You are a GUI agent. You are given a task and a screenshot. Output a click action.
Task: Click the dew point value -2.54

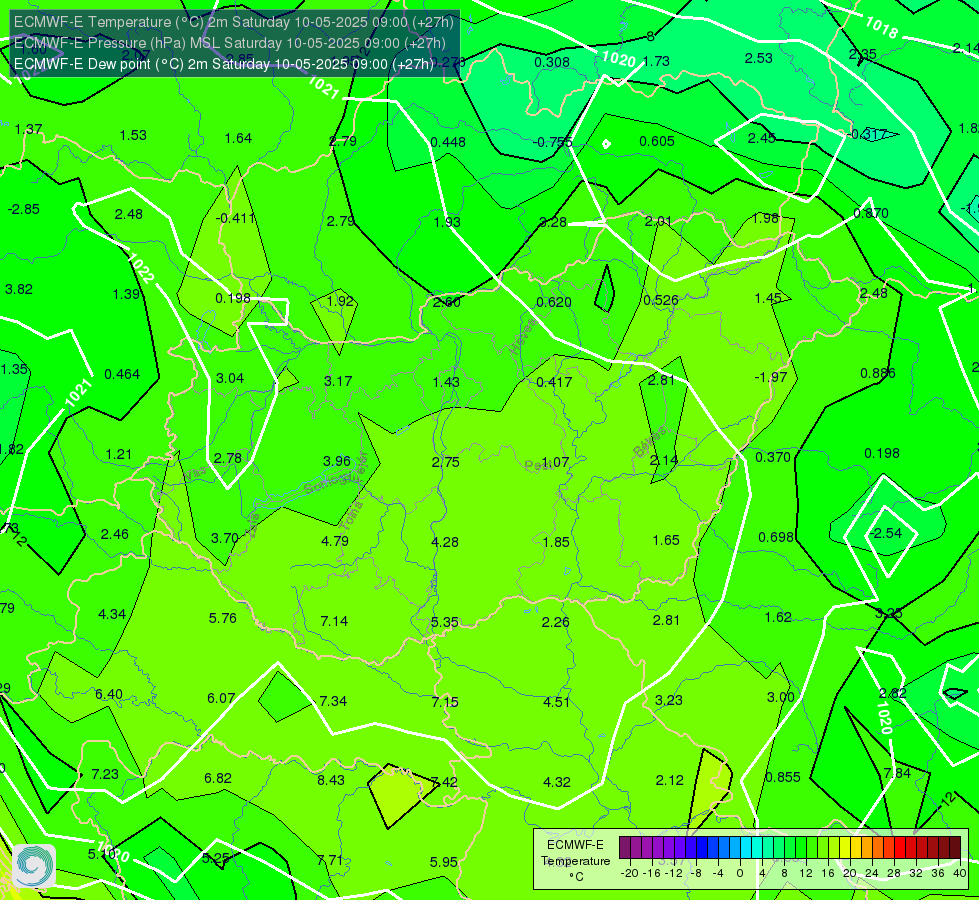coord(887,533)
